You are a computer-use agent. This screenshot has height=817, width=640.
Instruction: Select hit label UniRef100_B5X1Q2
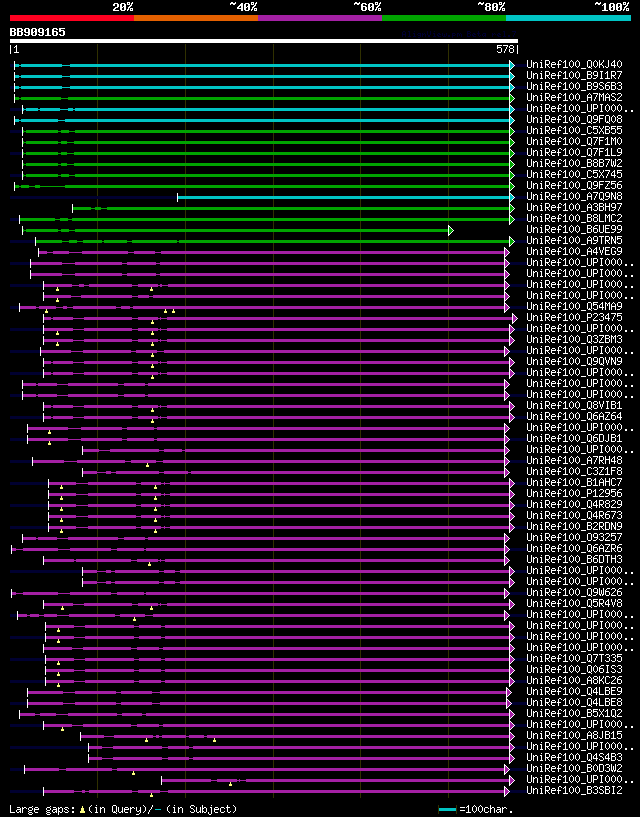click(x=574, y=713)
